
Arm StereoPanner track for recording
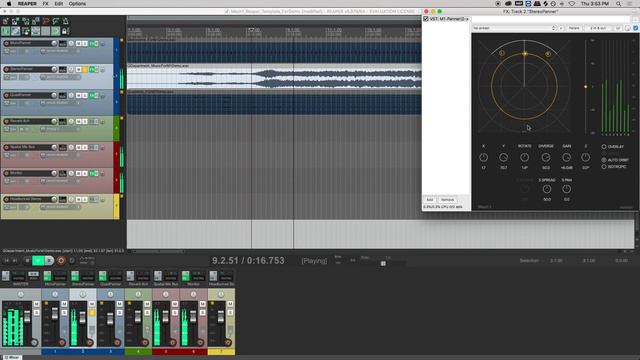click(6, 69)
